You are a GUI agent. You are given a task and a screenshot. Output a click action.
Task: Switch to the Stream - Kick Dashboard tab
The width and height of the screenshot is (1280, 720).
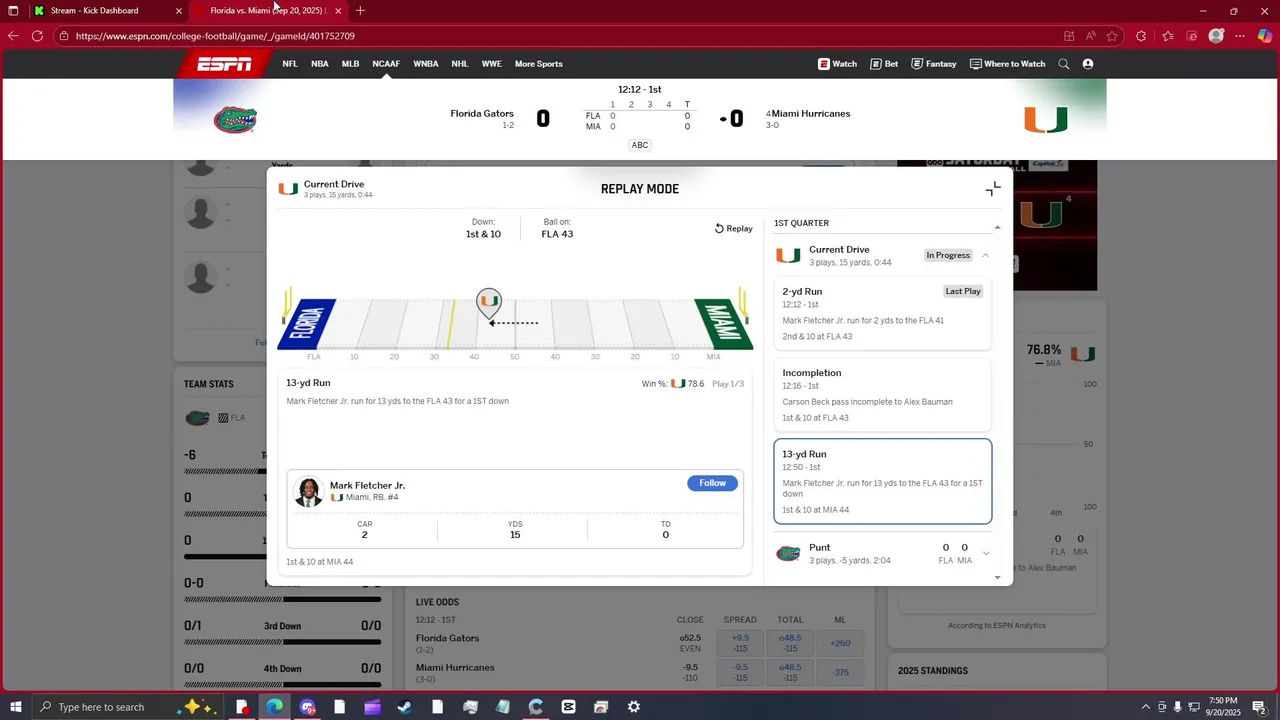pyautogui.click(x=108, y=11)
